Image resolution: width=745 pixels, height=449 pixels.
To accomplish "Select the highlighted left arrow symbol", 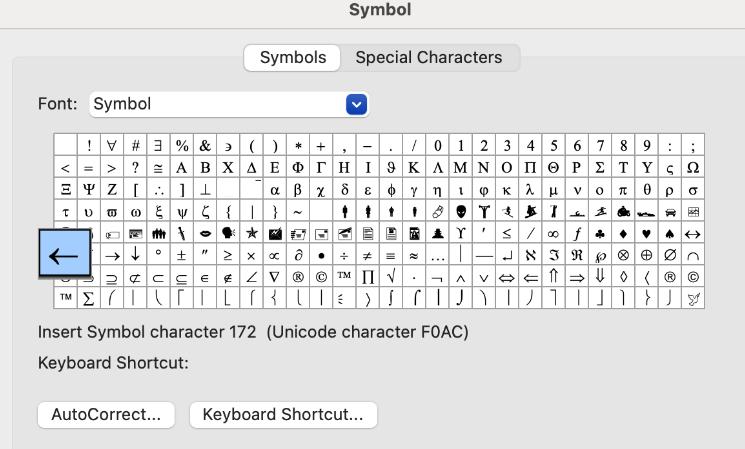I will pyautogui.click(x=65, y=253).
